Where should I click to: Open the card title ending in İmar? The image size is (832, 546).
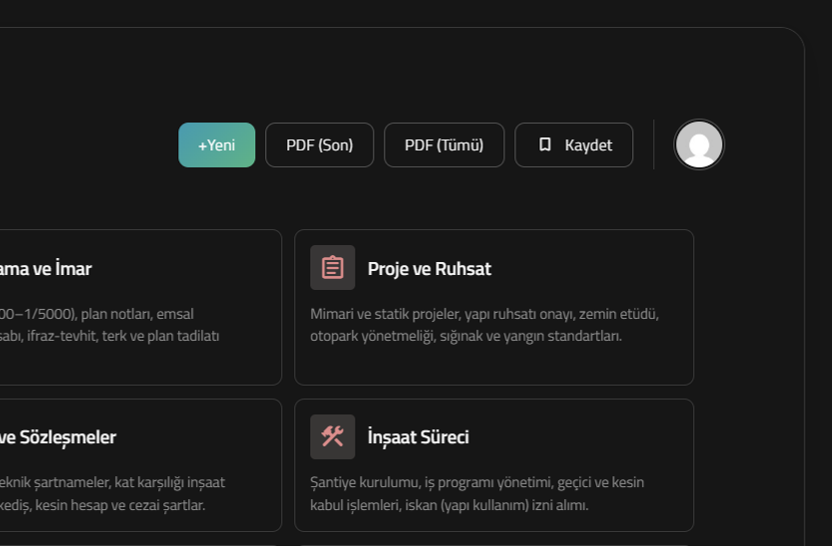point(46,268)
